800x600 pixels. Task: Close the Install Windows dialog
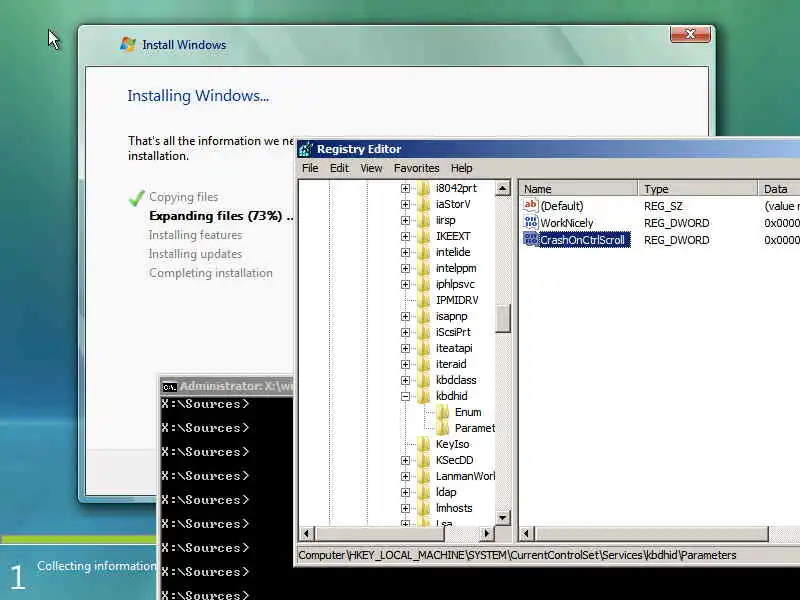690,34
